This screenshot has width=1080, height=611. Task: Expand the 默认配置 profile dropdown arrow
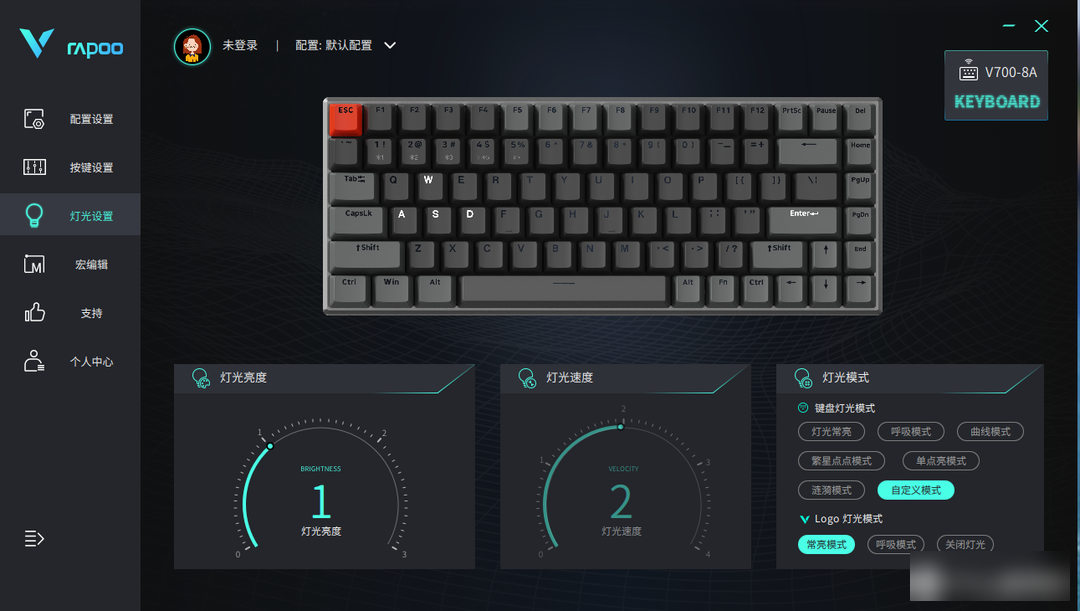(x=390, y=45)
